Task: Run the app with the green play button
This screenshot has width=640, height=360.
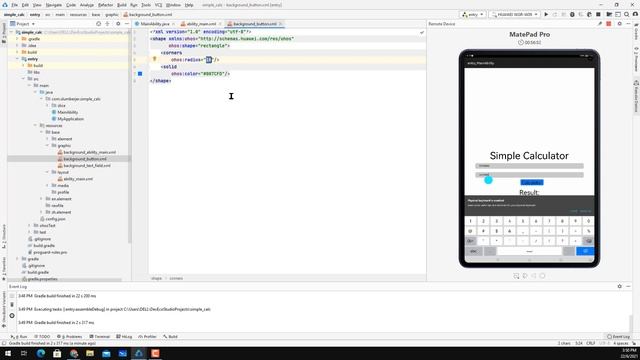Action: click(546, 14)
